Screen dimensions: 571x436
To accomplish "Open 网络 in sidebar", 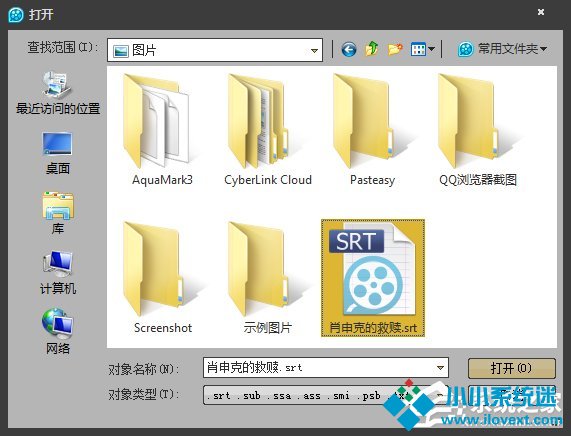I will pyautogui.click(x=58, y=332).
